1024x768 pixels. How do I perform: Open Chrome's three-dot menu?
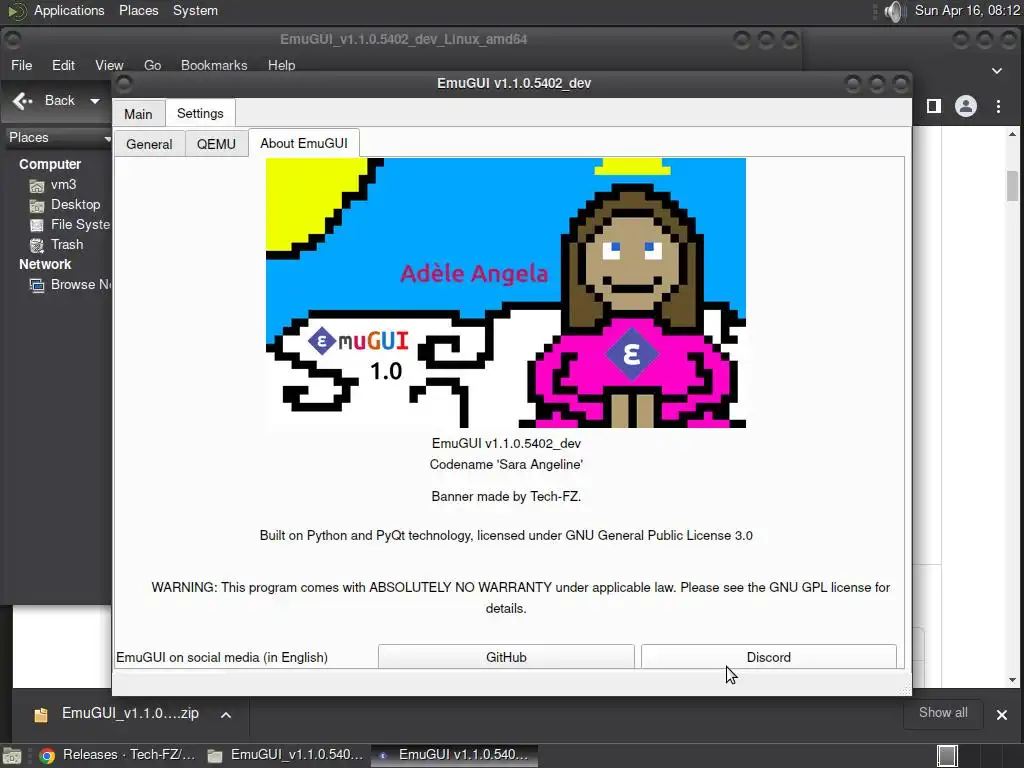coord(999,106)
